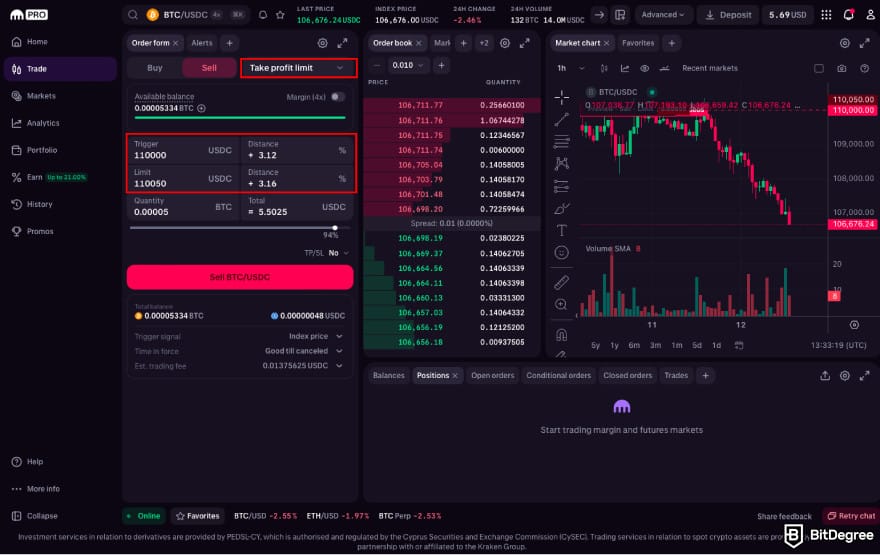Open Portfolio in sidebar
Image resolution: width=880 pixels, height=555 pixels.
tap(59, 150)
